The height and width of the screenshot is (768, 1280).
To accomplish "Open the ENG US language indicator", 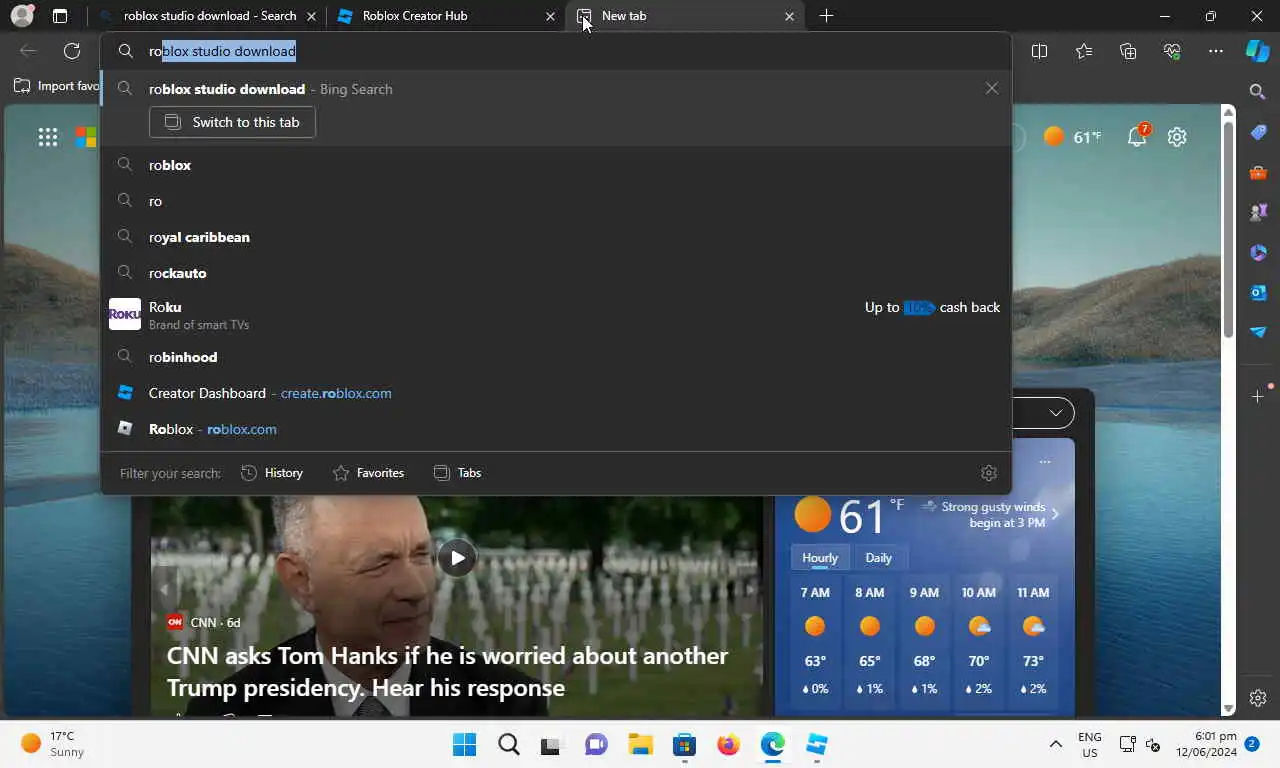I will click(x=1089, y=744).
